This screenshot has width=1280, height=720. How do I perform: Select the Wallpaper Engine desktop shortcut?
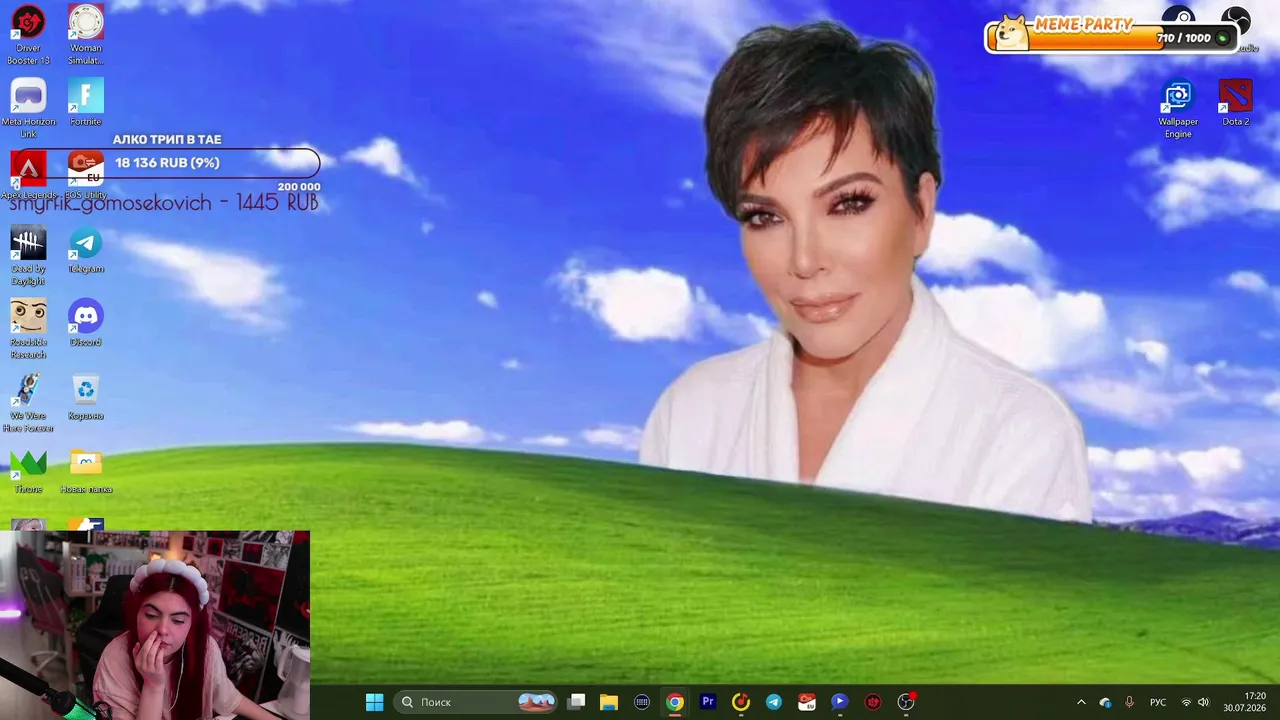click(x=1178, y=108)
